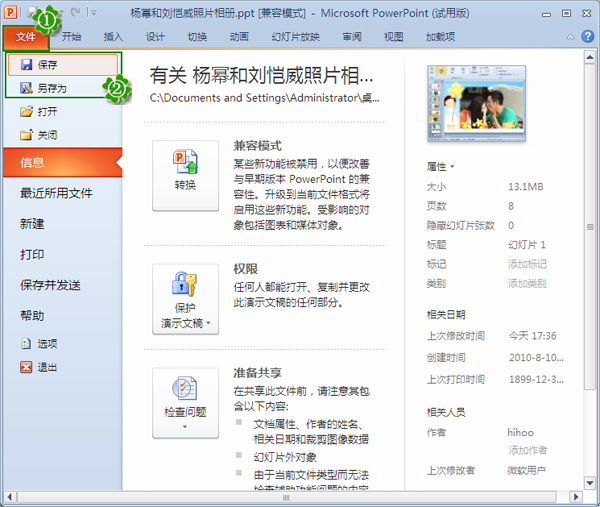This screenshot has width=600, height=507.
Task: Click the Add author (添加作者) field
Action: click(528, 450)
